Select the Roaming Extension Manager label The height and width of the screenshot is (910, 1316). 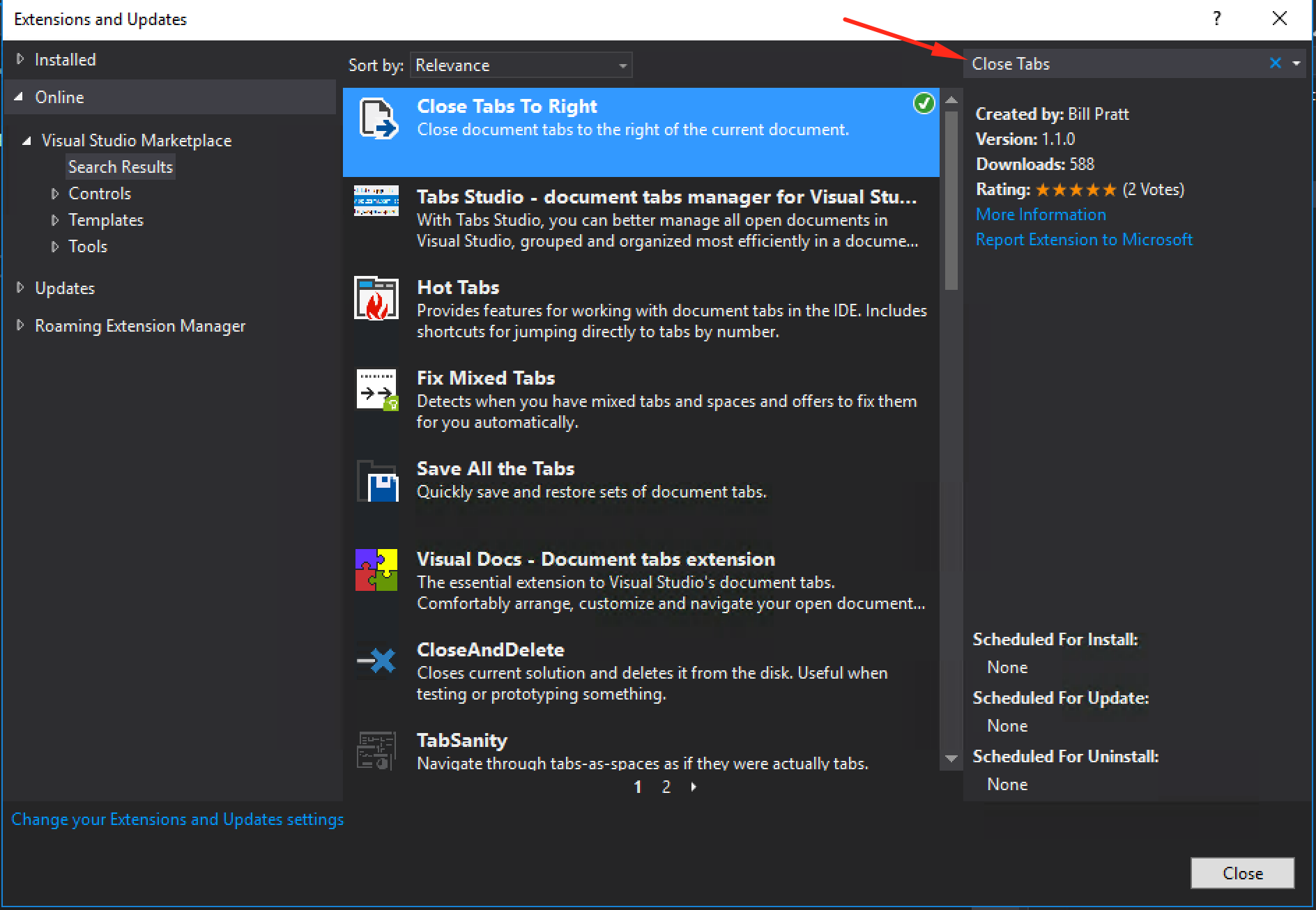pos(140,325)
